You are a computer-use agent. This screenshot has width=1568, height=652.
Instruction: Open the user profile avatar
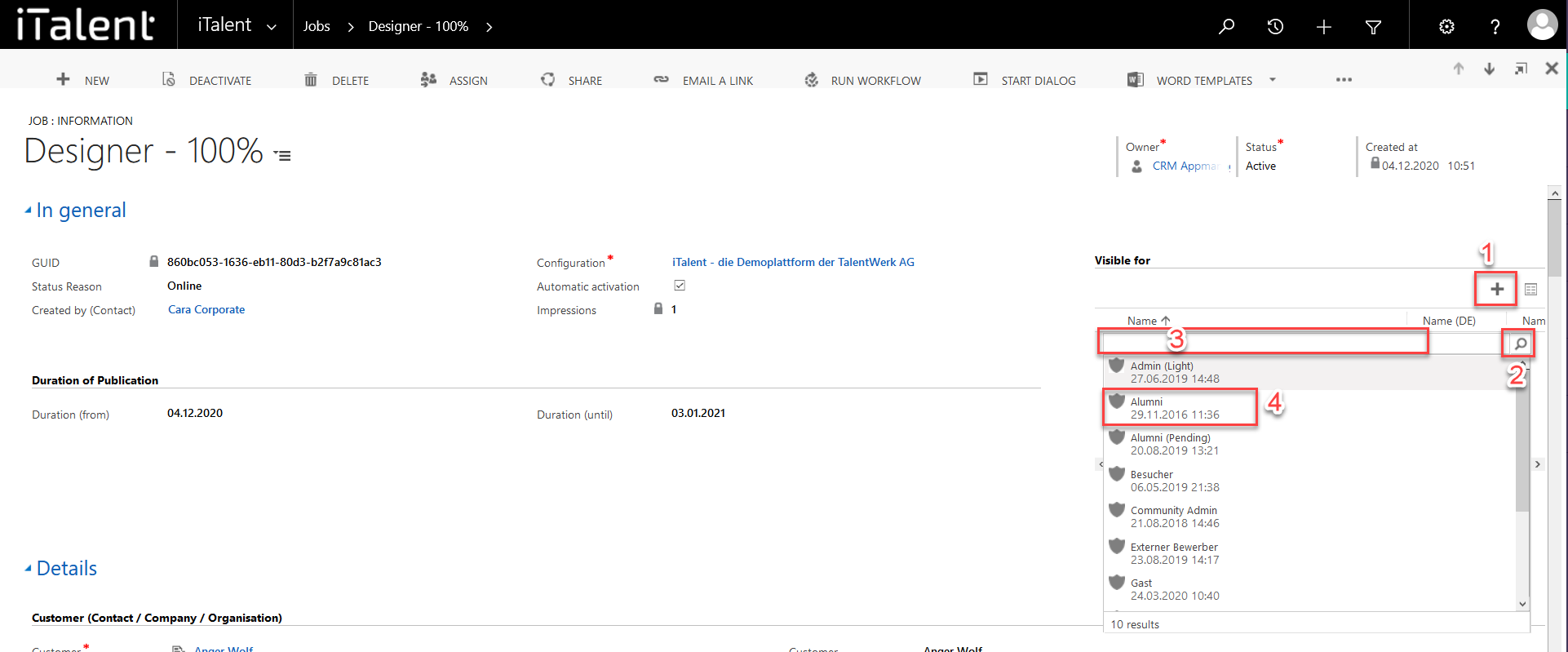point(1542,24)
